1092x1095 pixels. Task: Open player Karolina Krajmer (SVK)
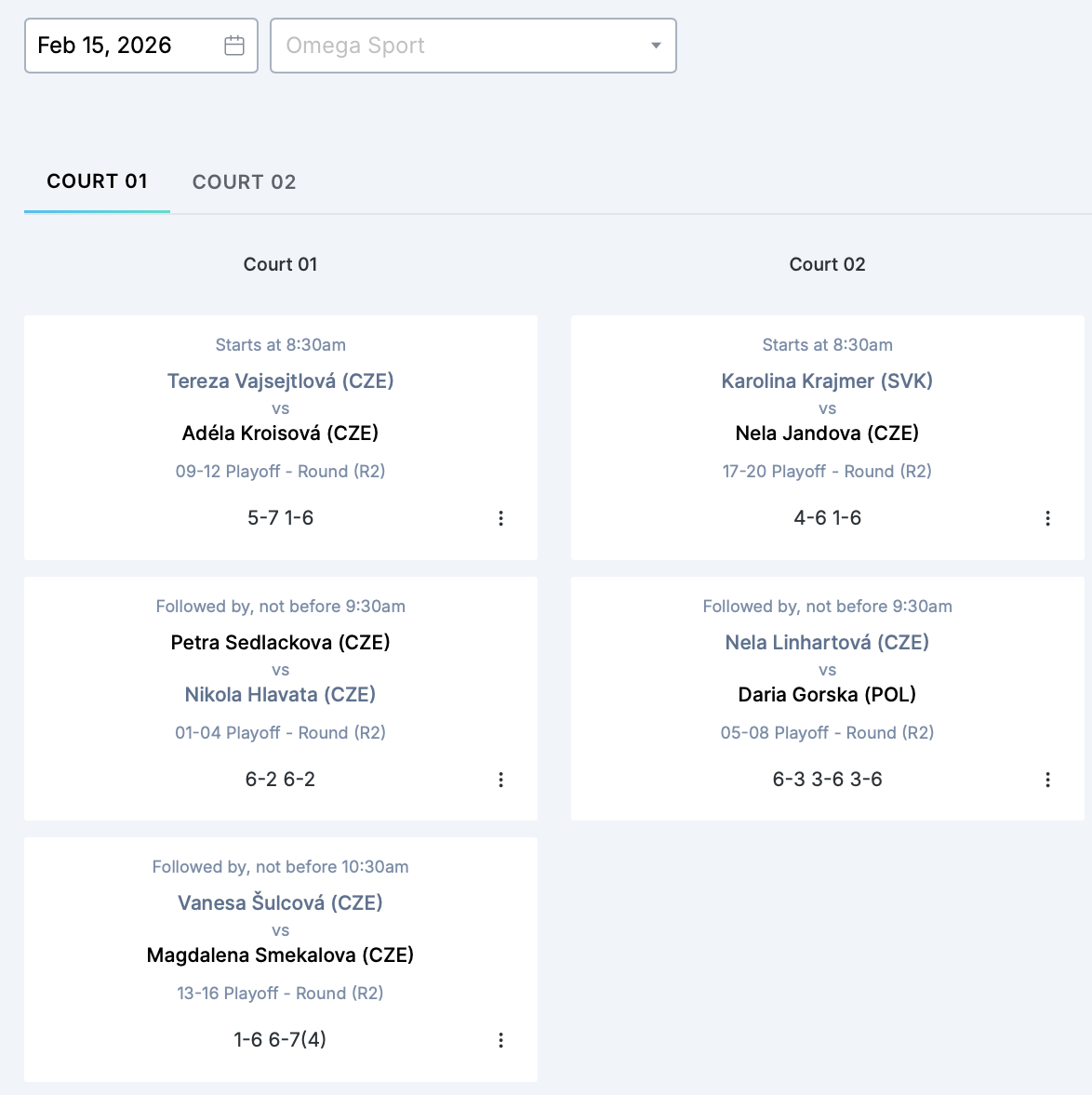coord(827,381)
